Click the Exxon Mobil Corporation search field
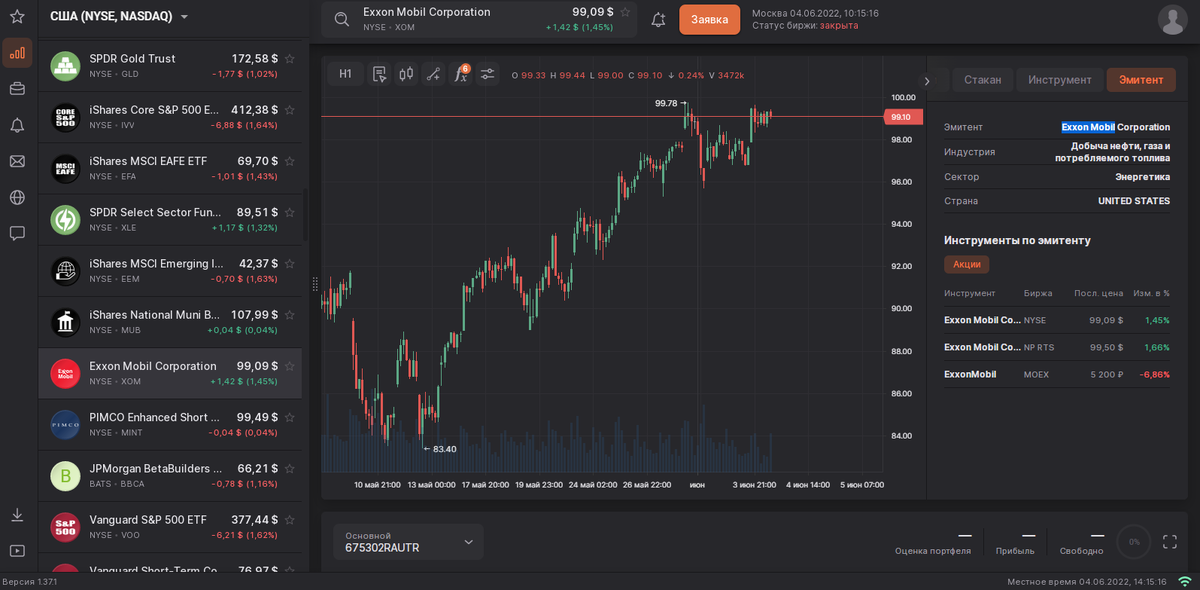The width and height of the screenshot is (1200, 590). point(480,19)
